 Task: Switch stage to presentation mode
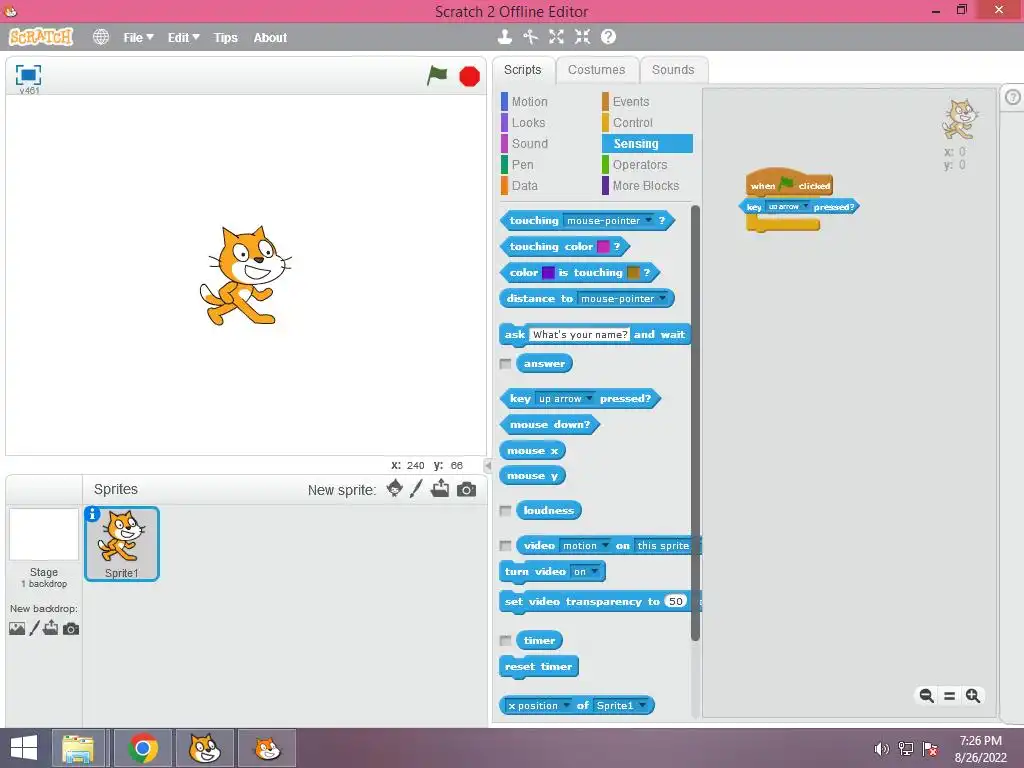(28, 75)
